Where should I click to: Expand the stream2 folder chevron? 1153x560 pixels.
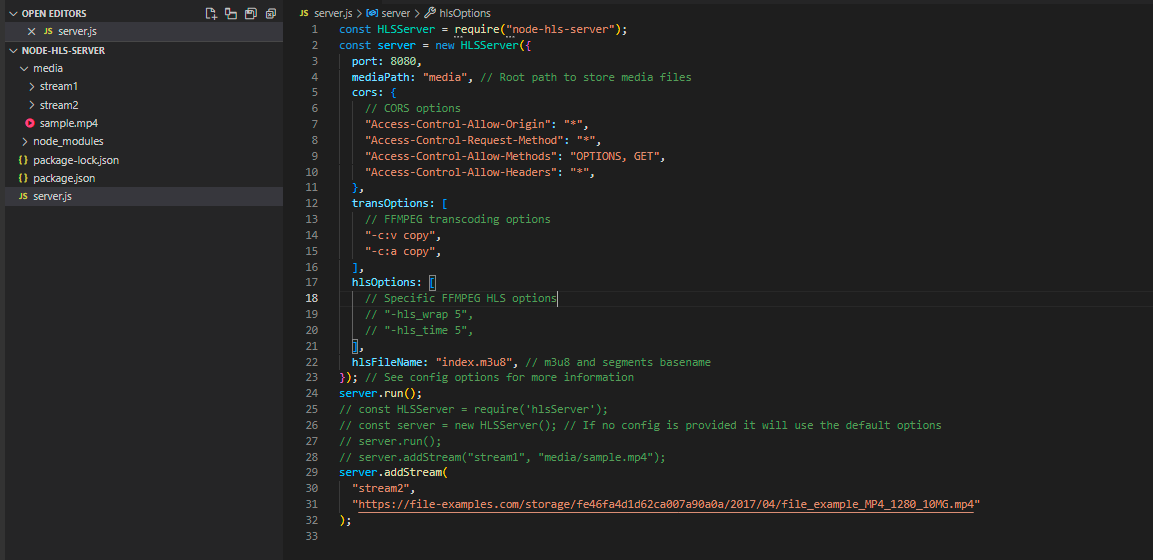pos(32,105)
